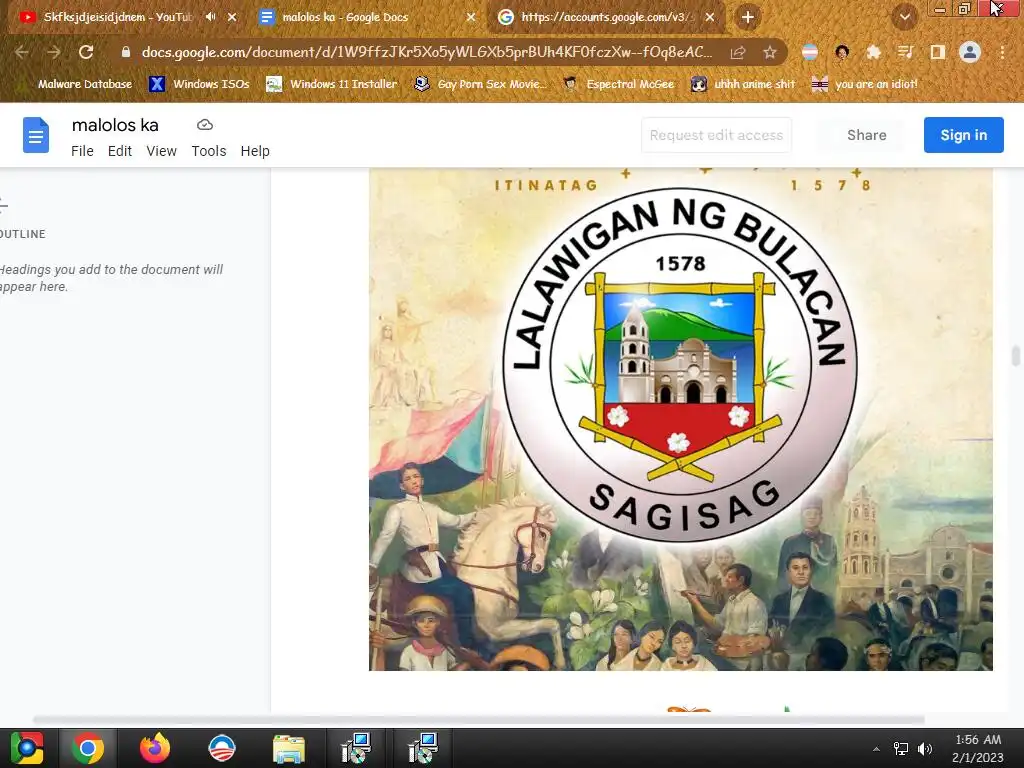Show hidden system tray icons

(876, 749)
